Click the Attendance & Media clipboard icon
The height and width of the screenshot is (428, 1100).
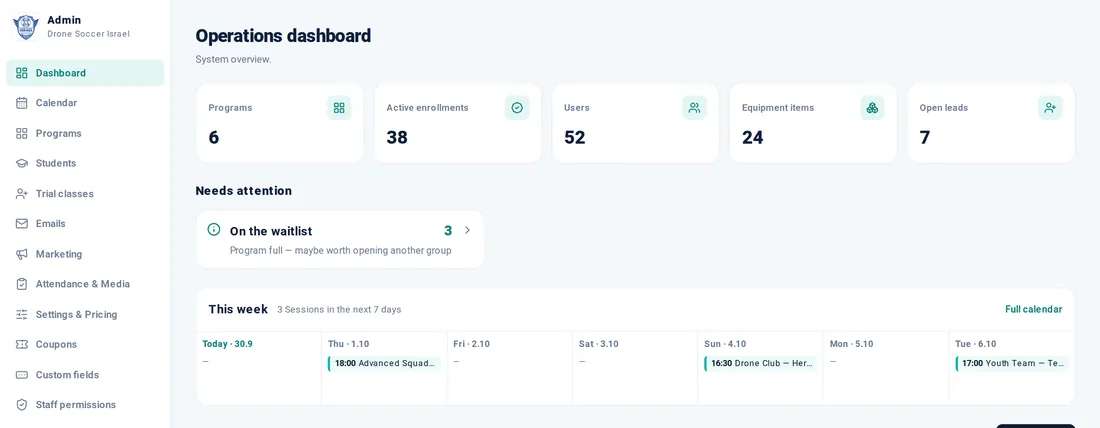click(x=22, y=284)
